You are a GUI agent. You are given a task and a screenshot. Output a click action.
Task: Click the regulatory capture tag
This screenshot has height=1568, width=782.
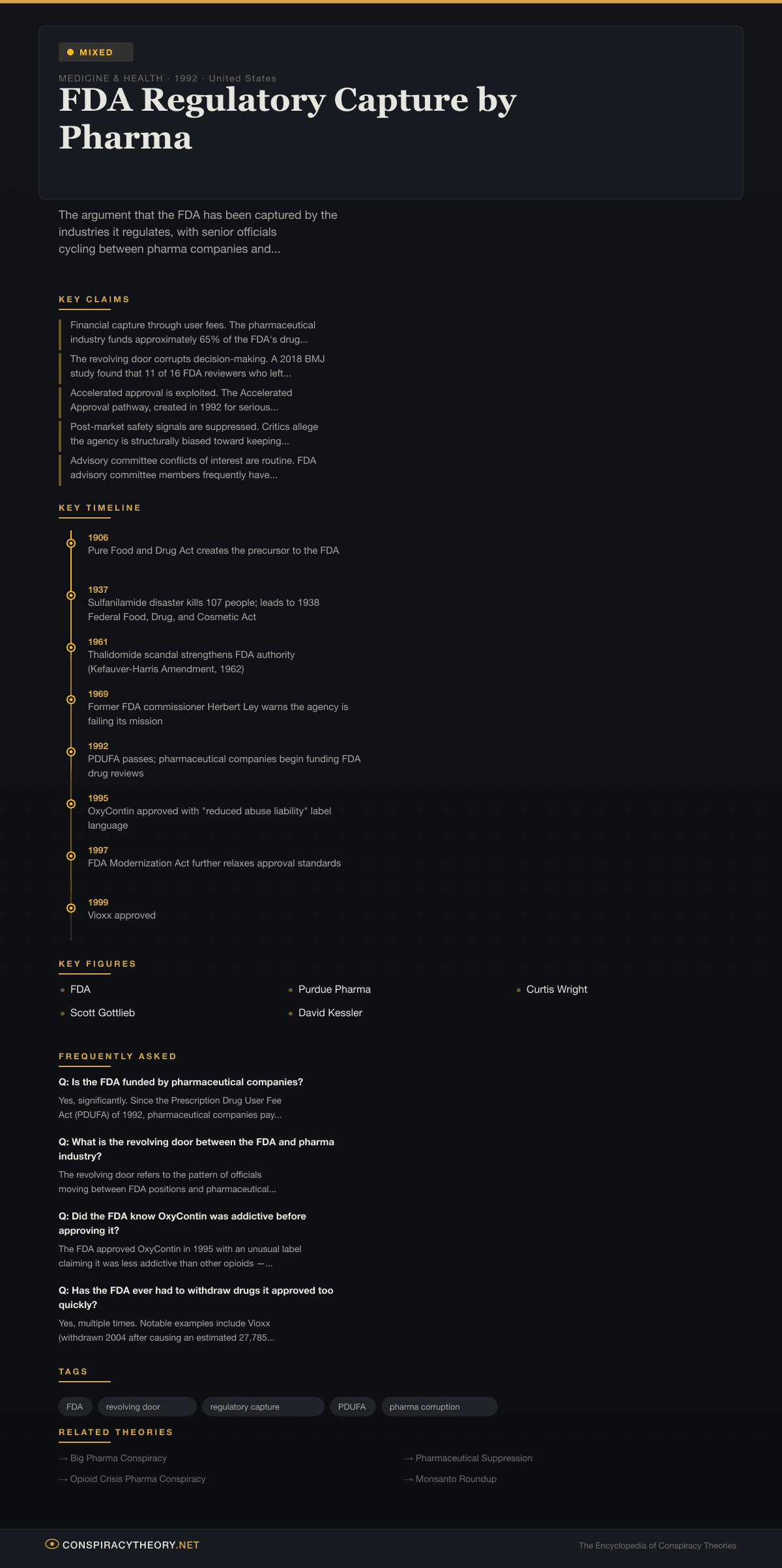(263, 1406)
